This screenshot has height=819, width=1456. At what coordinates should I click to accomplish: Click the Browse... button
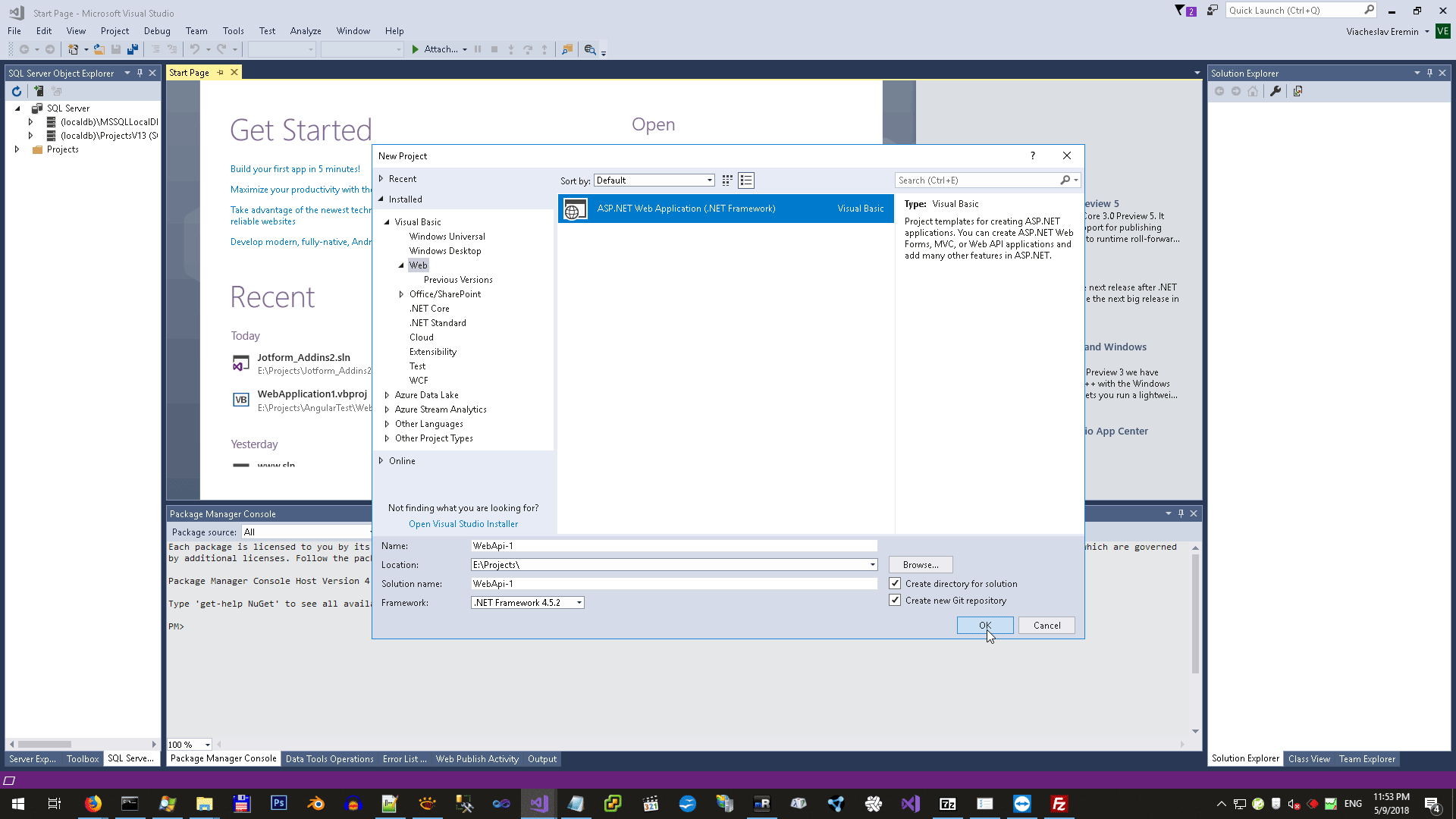(920, 565)
